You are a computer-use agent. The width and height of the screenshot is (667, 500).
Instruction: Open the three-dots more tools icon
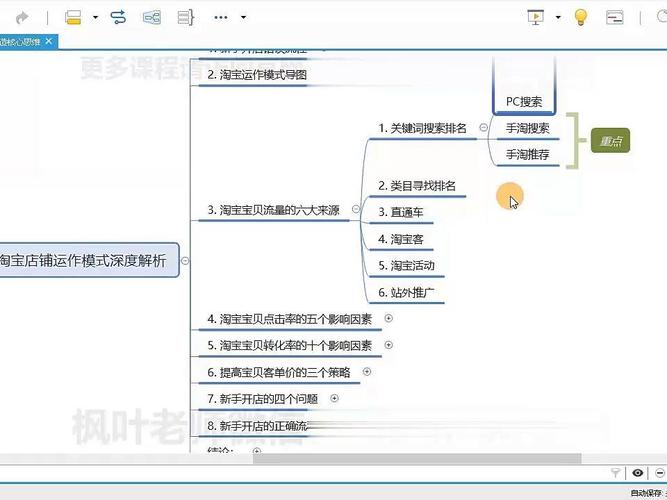221,17
